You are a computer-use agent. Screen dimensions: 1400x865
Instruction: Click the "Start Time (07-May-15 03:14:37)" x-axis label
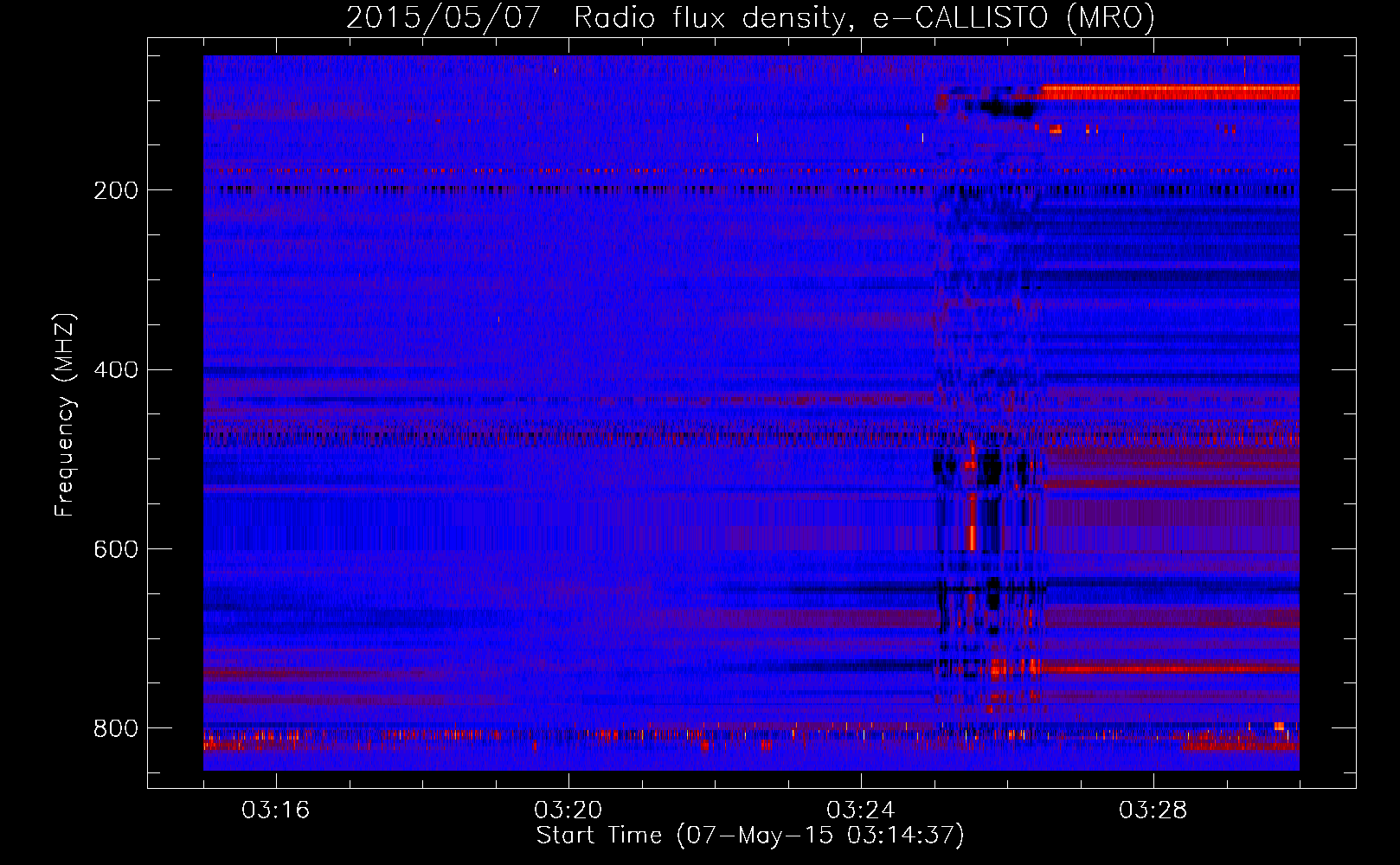point(750,836)
